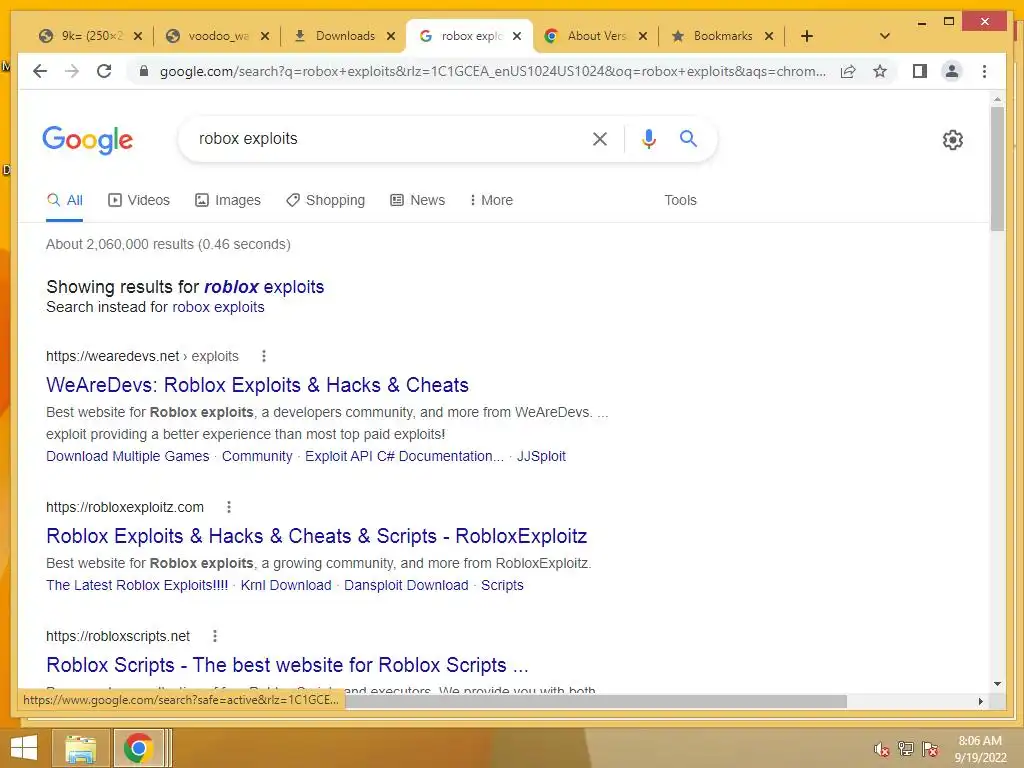Click the address bar URL
Screen dimensions: 1024x768
[x=493, y=71]
